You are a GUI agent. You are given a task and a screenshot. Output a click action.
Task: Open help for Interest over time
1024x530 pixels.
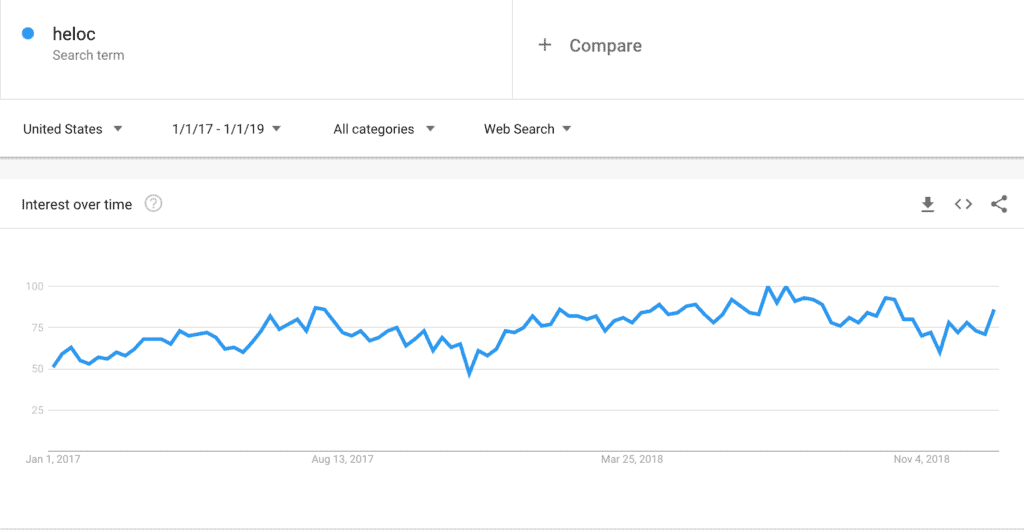[x=153, y=204]
